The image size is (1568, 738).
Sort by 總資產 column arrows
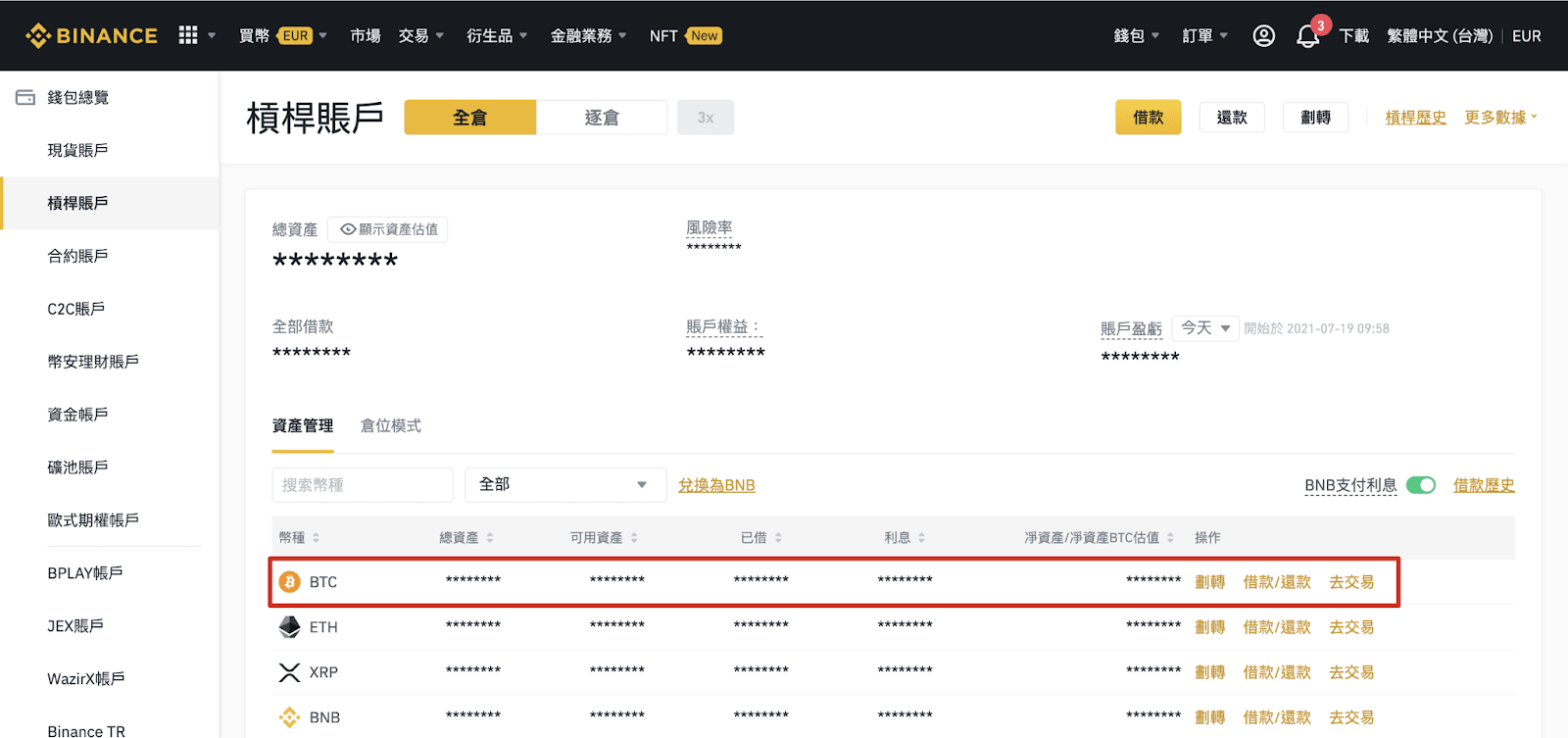click(x=490, y=538)
